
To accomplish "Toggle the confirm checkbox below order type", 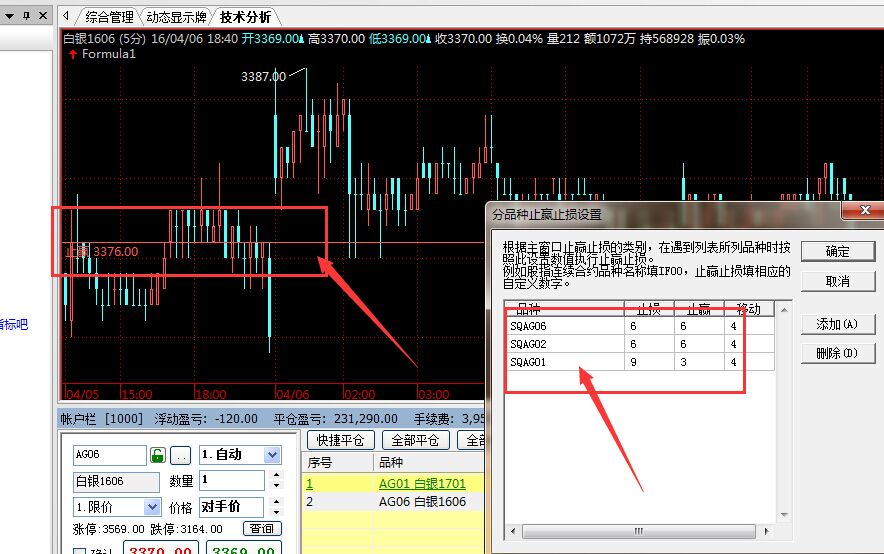I will [x=80, y=549].
